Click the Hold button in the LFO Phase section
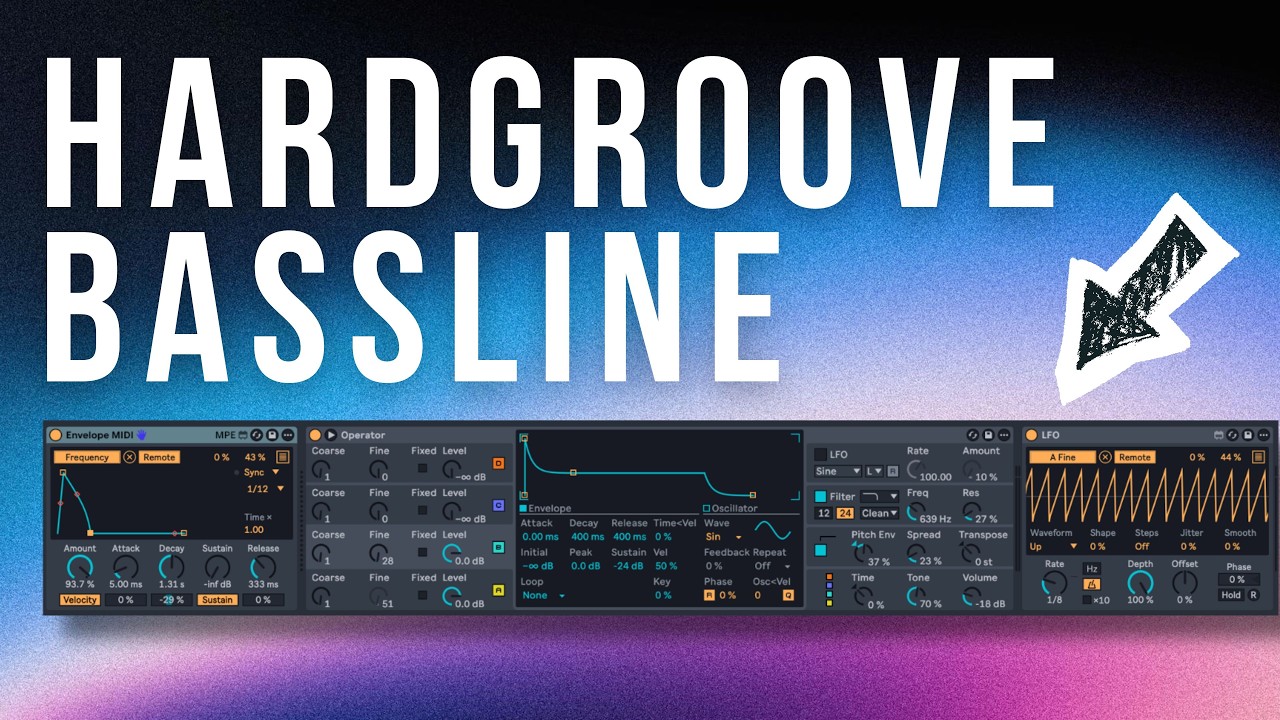 point(1232,595)
